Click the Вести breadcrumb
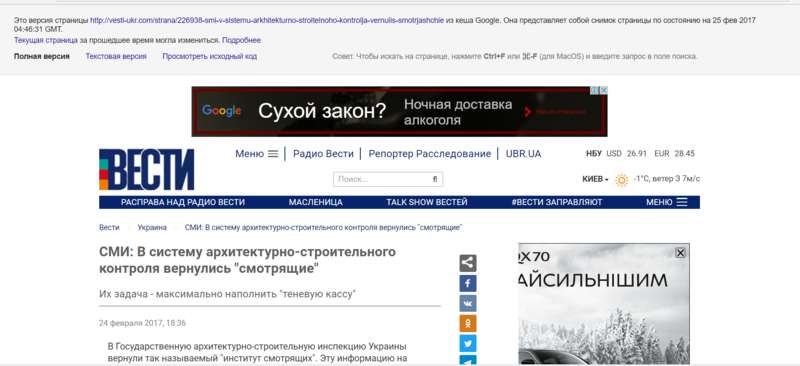Viewport: 800px width, 366px height. [x=109, y=228]
